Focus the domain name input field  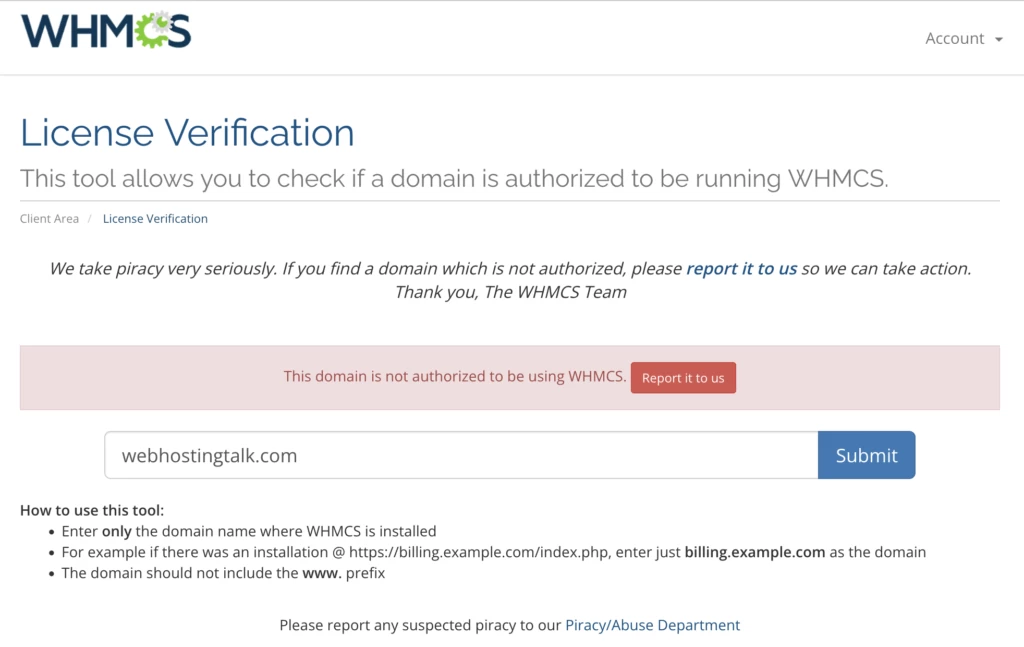(461, 455)
